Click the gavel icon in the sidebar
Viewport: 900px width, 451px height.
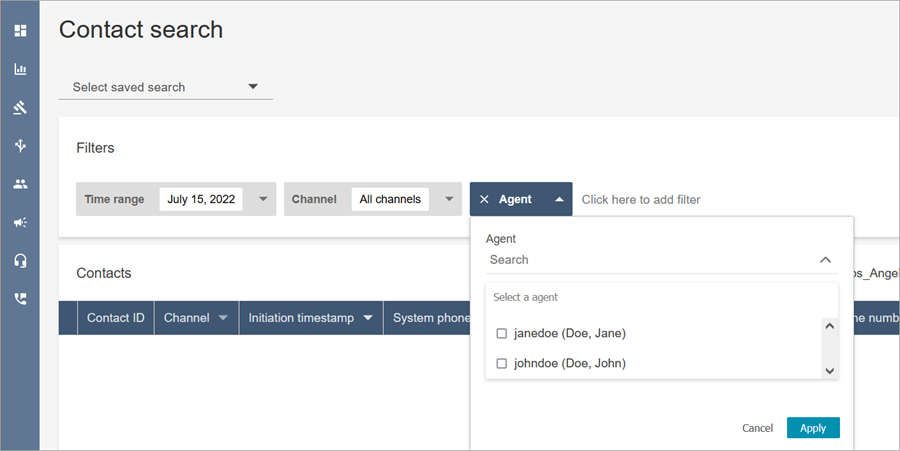pyautogui.click(x=20, y=108)
